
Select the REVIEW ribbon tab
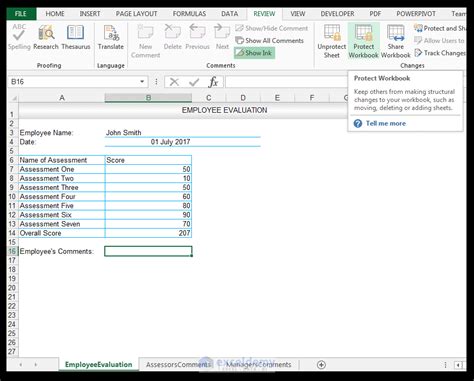point(264,14)
